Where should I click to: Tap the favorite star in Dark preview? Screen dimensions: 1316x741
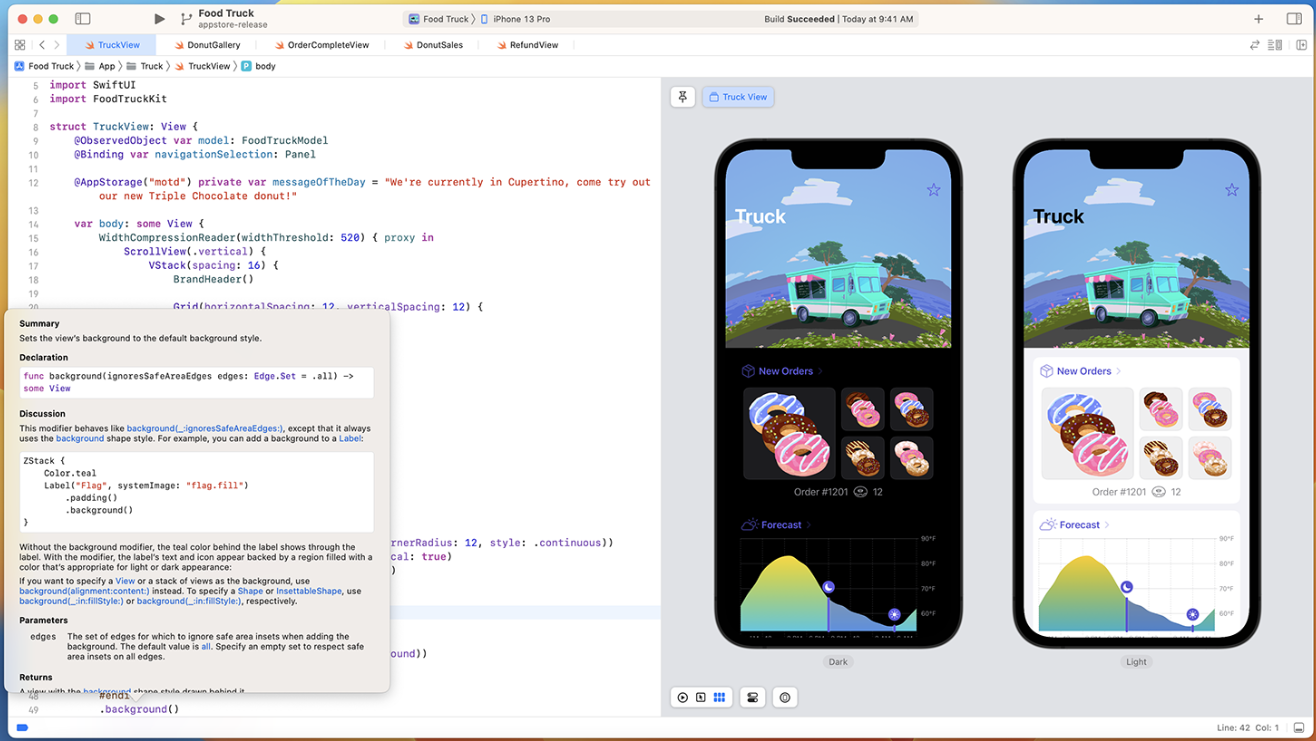(x=933, y=190)
